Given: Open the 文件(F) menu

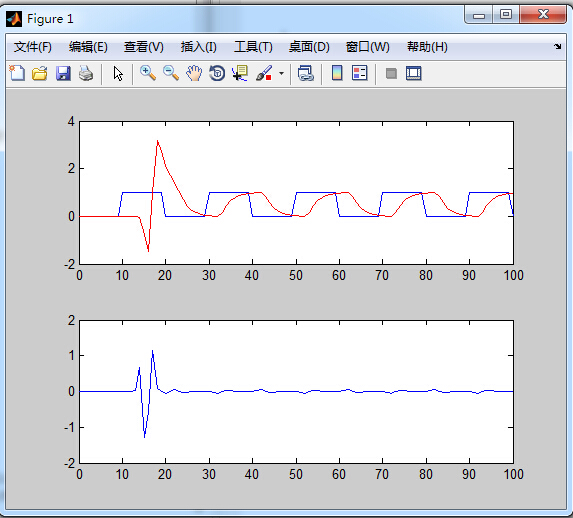Looking at the screenshot, I should coord(33,47).
